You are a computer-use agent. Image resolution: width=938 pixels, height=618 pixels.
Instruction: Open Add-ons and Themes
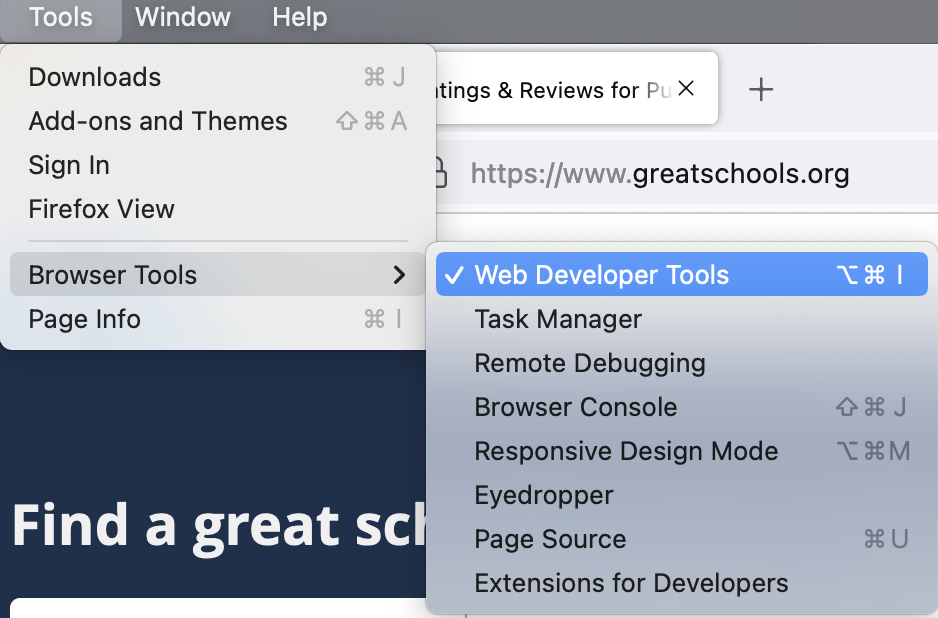(x=218, y=121)
